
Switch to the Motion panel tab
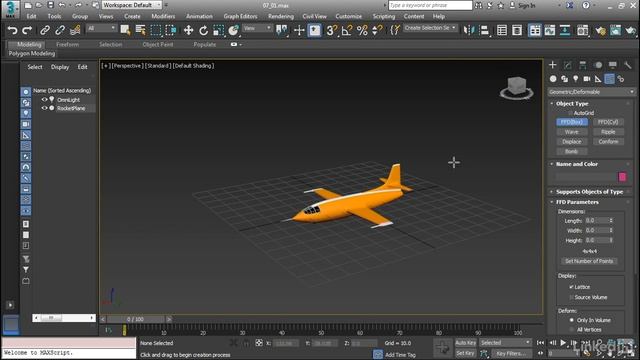[x=598, y=65]
